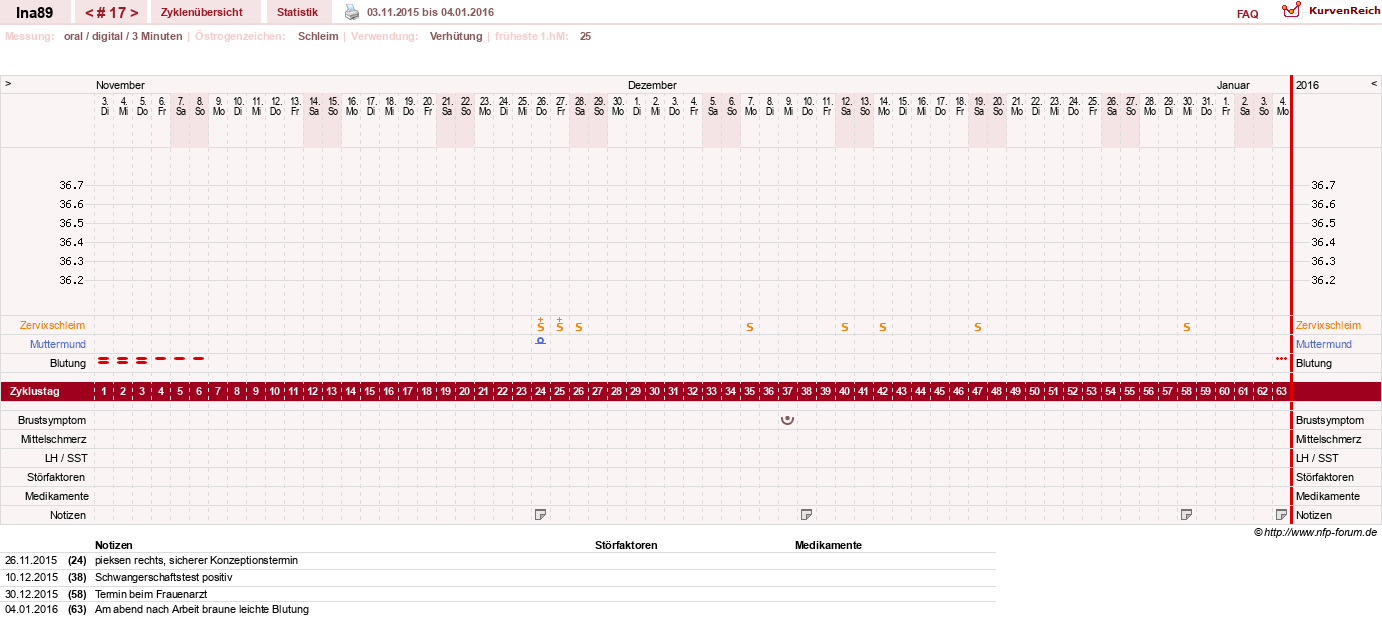Click the Störfaktoren column heading in notes

pos(626,545)
